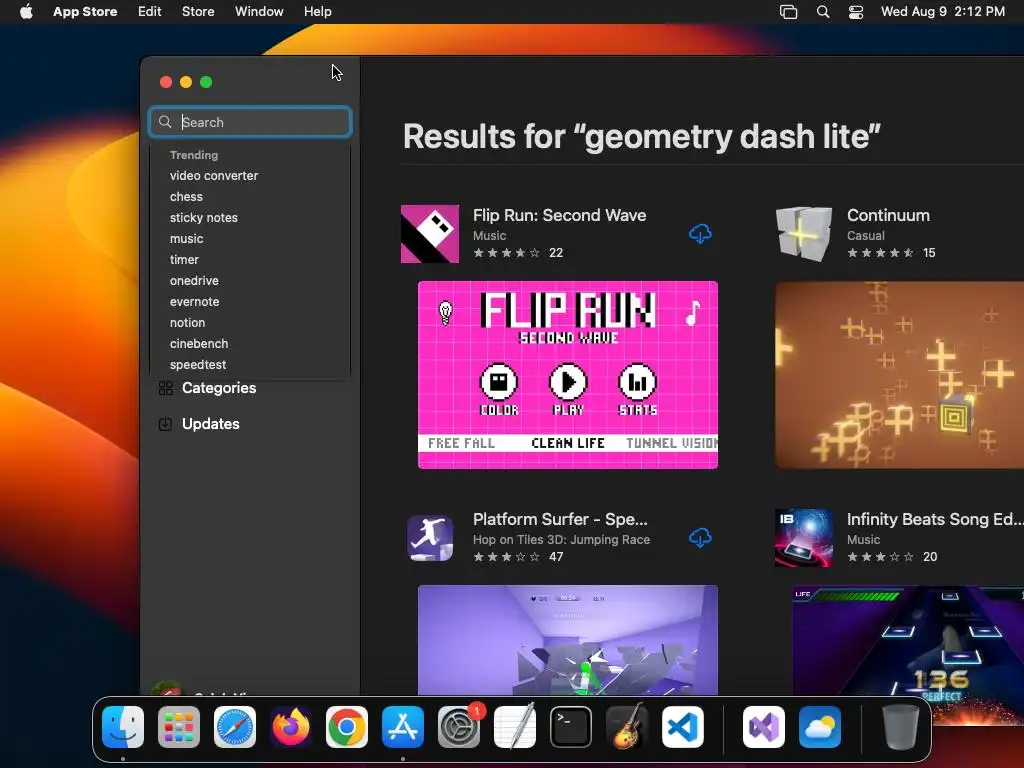This screenshot has width=1024, height=768.
Task: Open Flip Run: Second Wave title
Action: coord(560,216)
